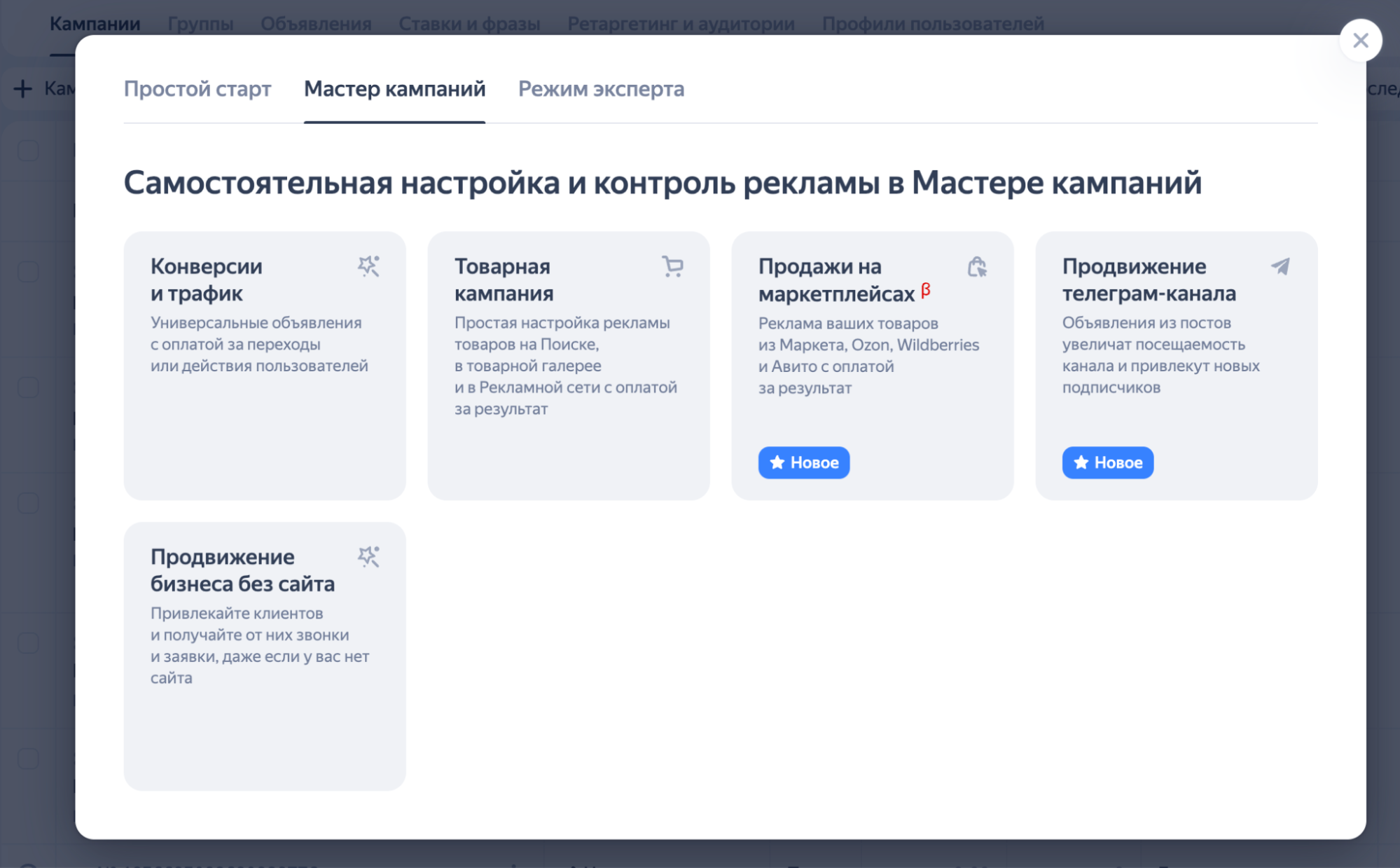The height and width of the screenshot is (868, 1400).
Task: Choose the Конверсии и трафик card
Action: tap(265, 366)
